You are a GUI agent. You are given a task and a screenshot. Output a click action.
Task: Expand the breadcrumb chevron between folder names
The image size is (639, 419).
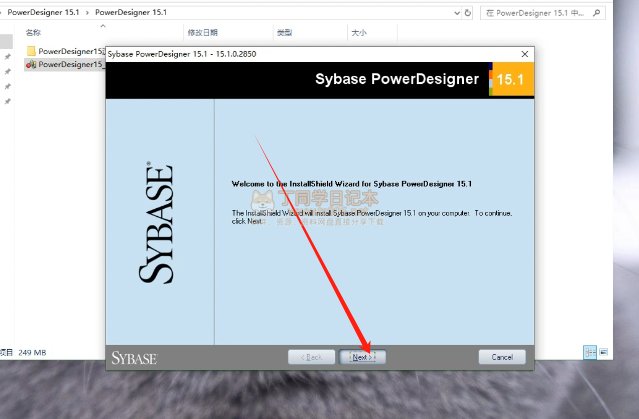[x=87, y=12]
